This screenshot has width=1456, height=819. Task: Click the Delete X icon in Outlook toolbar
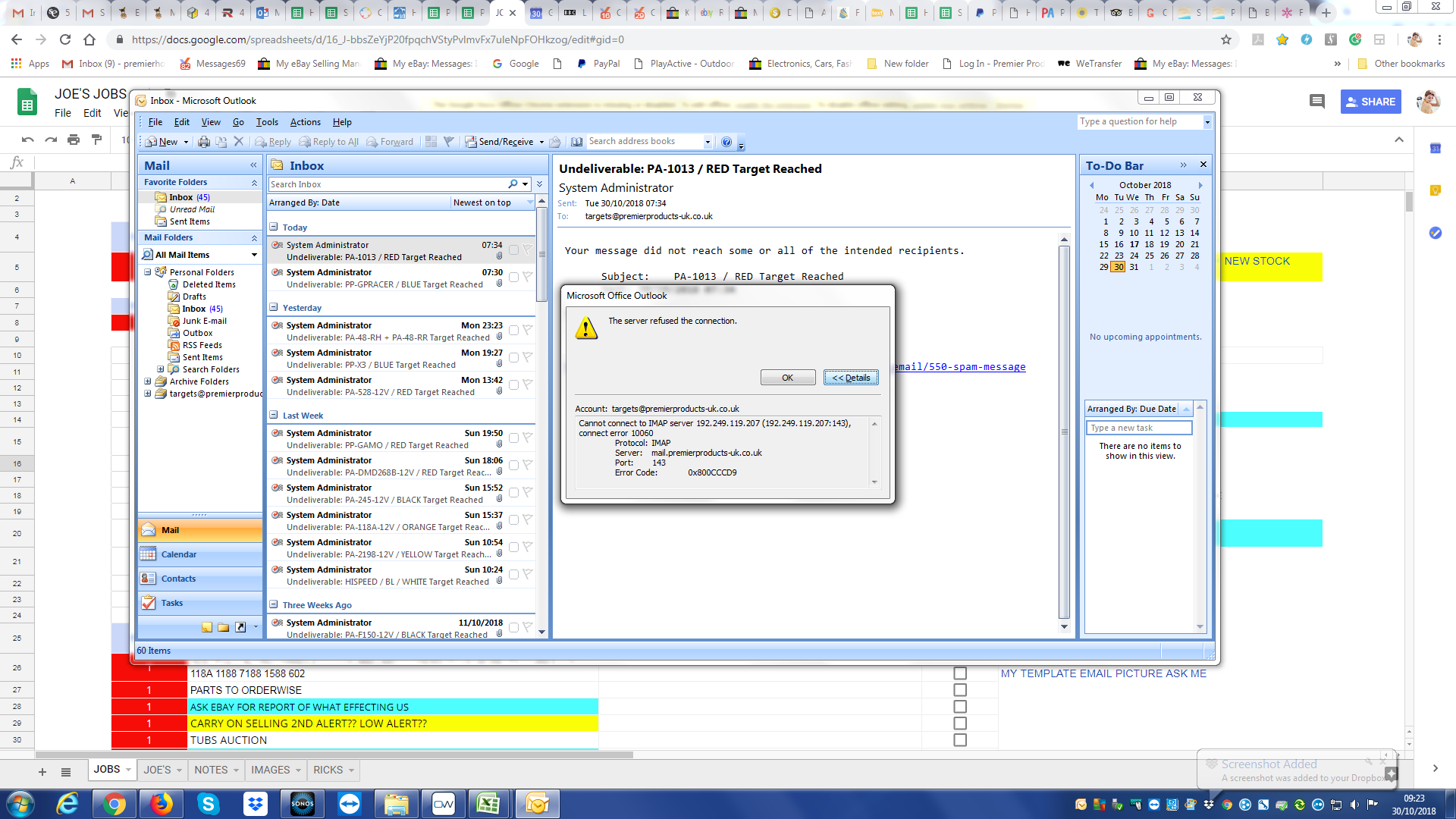[238, 142]
